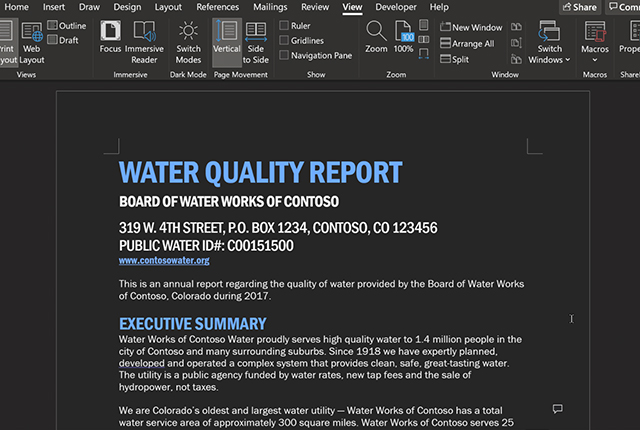Open www.contosowater.org hyperlink
This screenshot has width=640, height=430.
click(x=164, y=260)
